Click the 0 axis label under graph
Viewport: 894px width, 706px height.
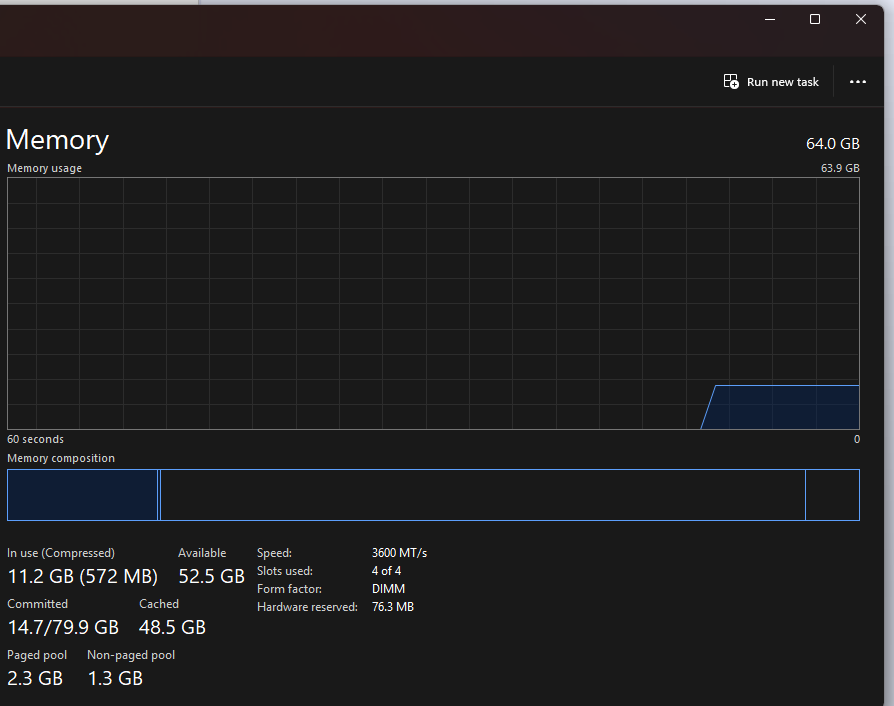[856, 439]
